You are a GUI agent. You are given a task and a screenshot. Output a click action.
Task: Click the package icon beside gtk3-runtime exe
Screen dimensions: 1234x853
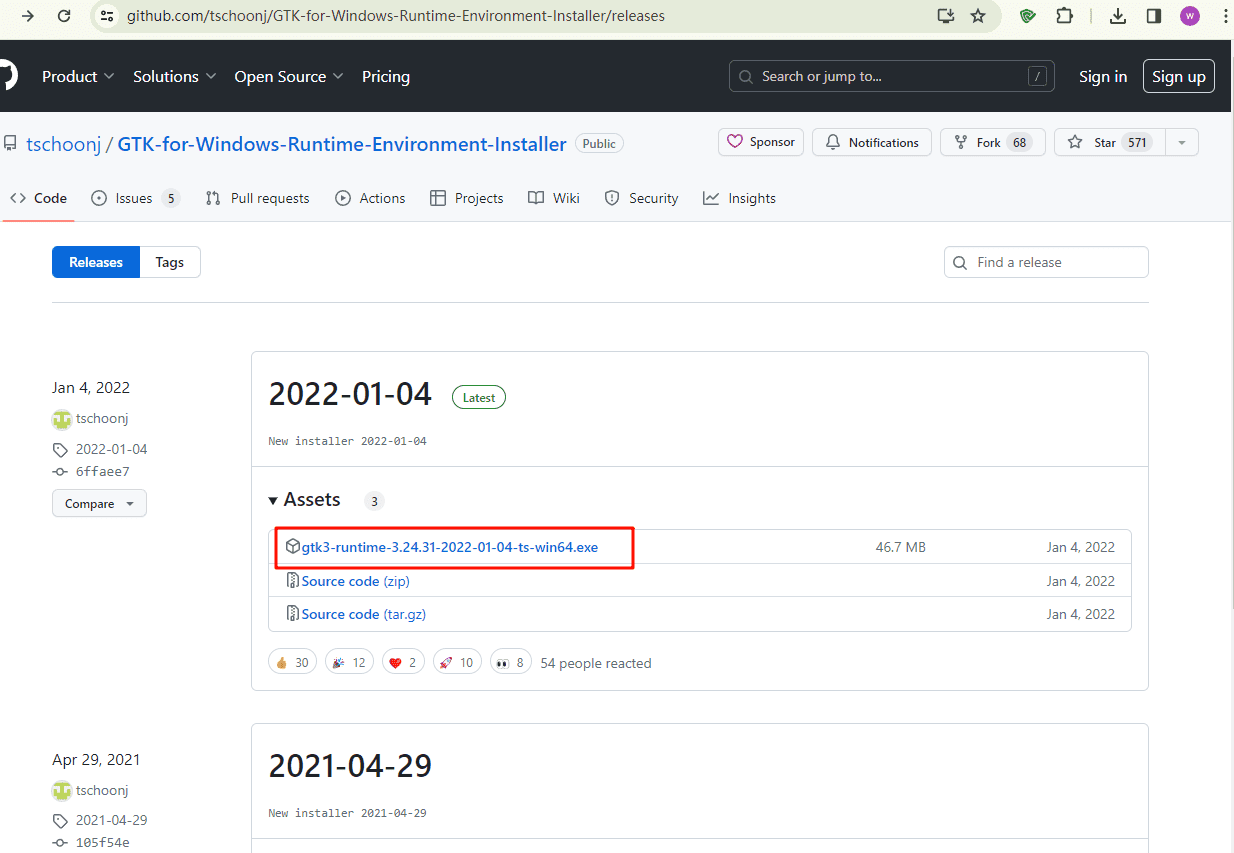[x=293, y=547]
